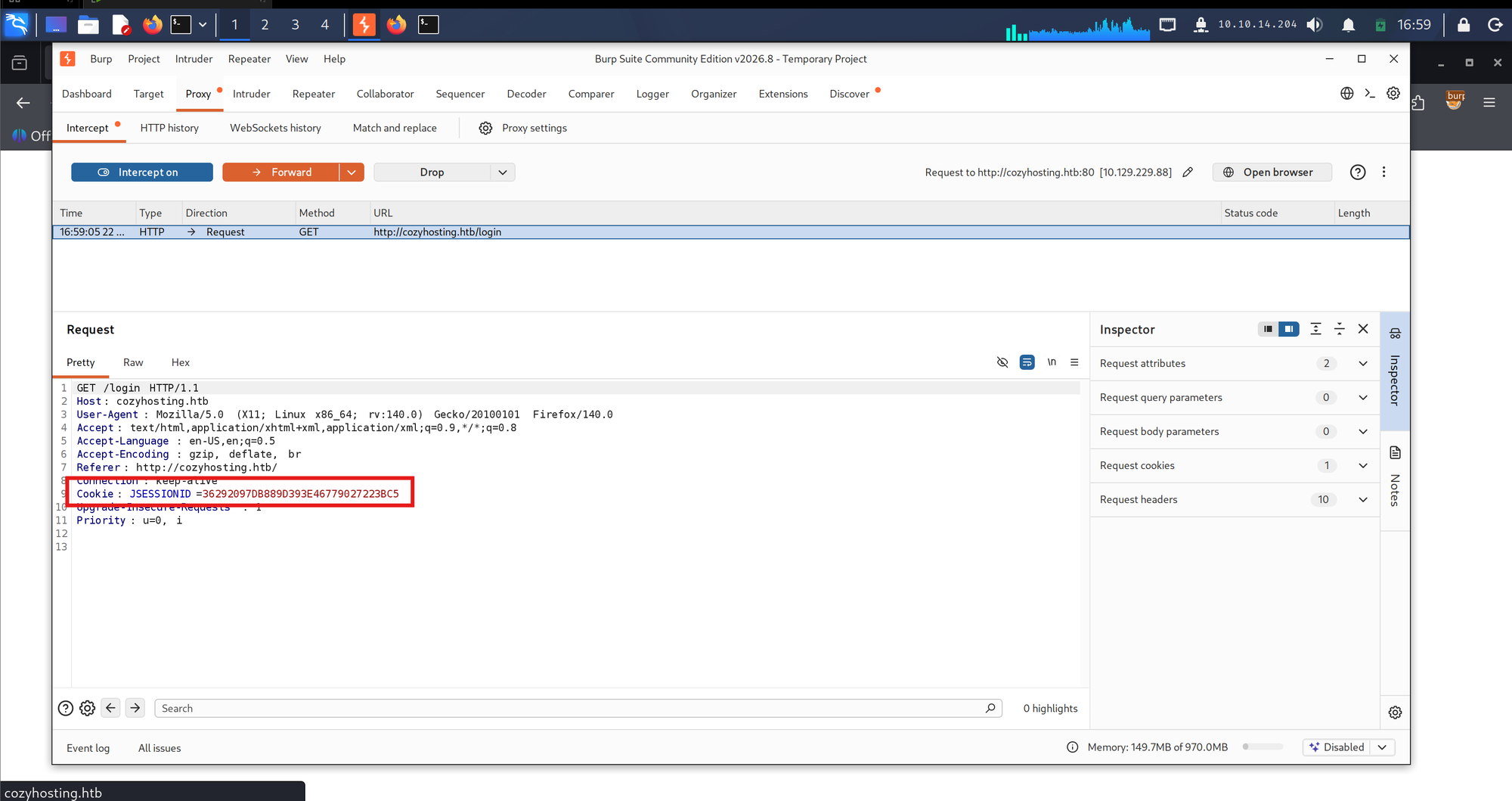Expand Request query parameters section
The height and width of the screenshot is (801, 1512).
coord(1234,398)
